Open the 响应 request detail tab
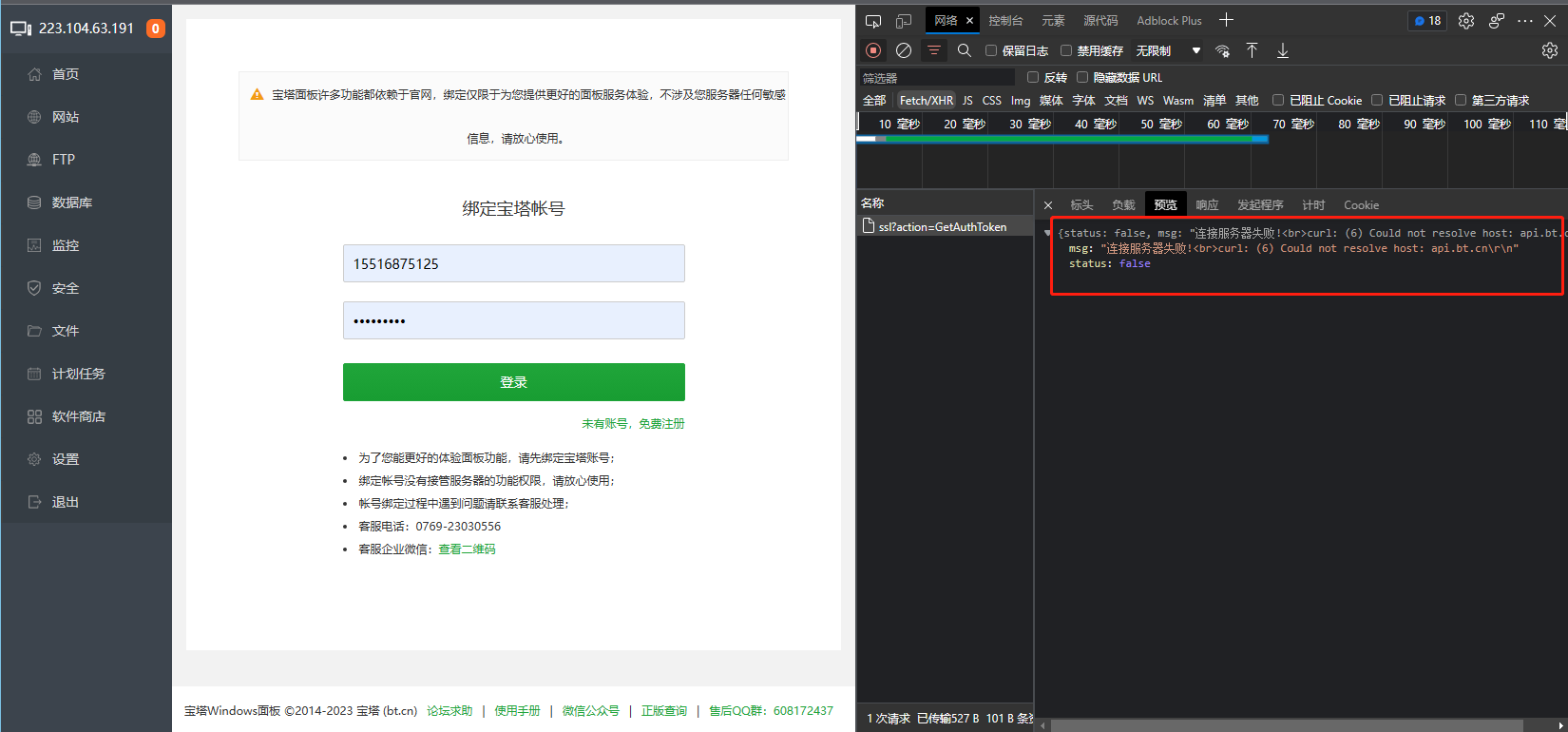The image size is (1568, 732). 1207,205
